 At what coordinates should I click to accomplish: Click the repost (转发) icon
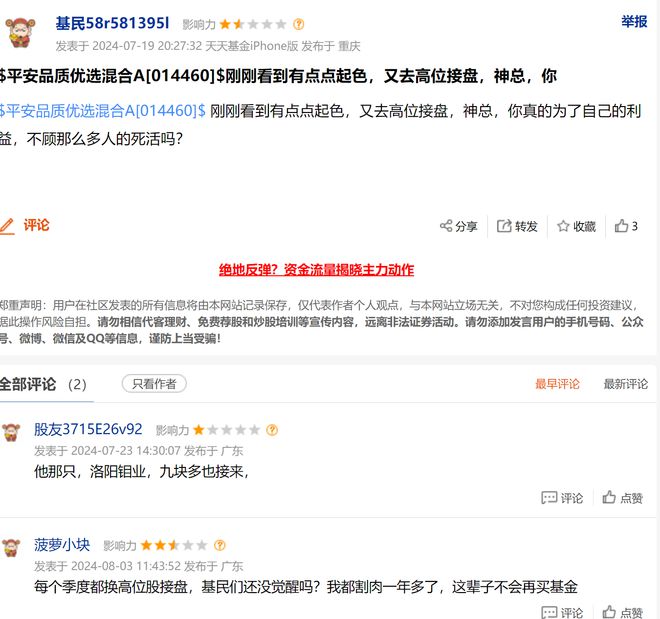(505, 226)
